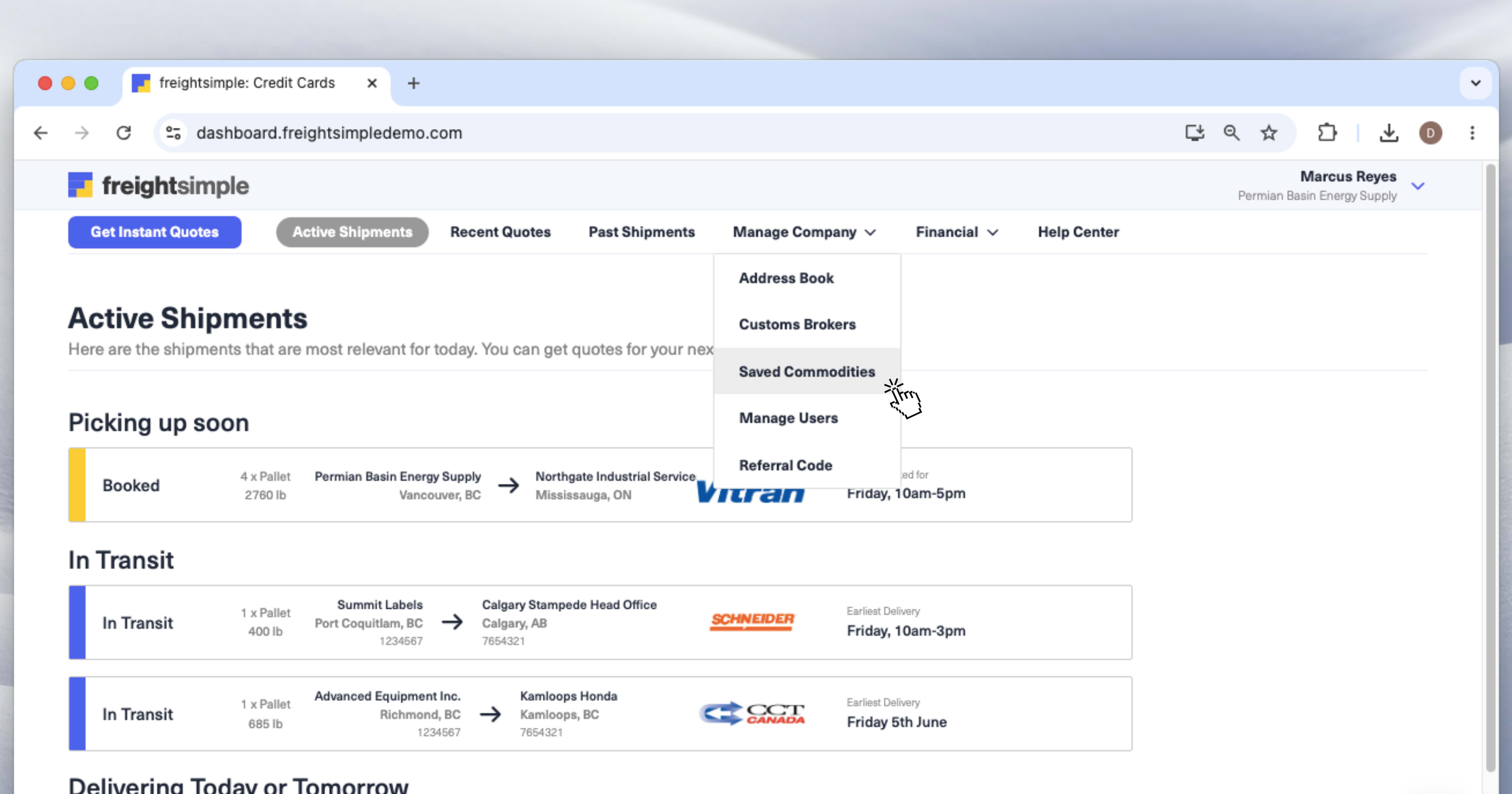Open the zoom magnifier icon in address bar
The height and width of the screenshot is (794, 1512).
pyautogui.click(x=1231, y=133)
